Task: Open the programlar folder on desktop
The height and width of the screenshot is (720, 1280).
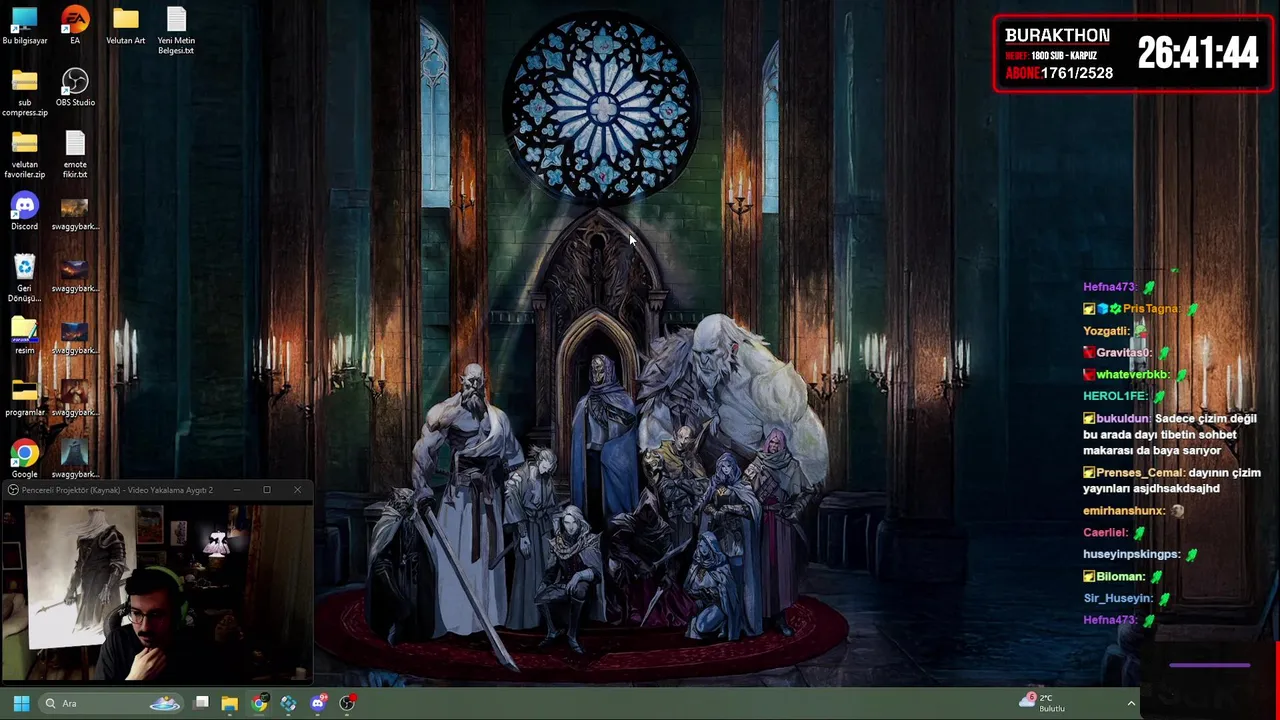Action: (x=24, y=398)
